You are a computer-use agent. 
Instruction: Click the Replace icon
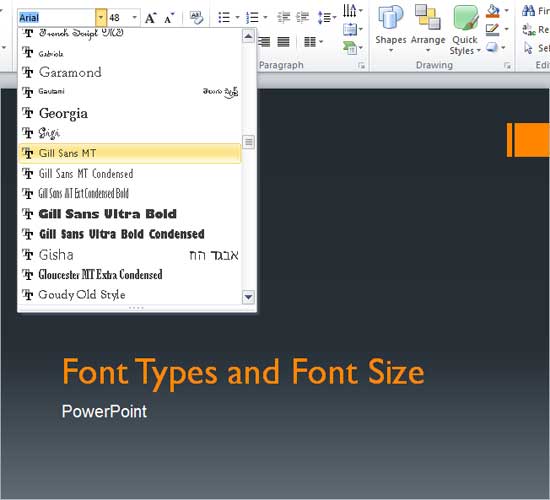(x=529, y=29)
